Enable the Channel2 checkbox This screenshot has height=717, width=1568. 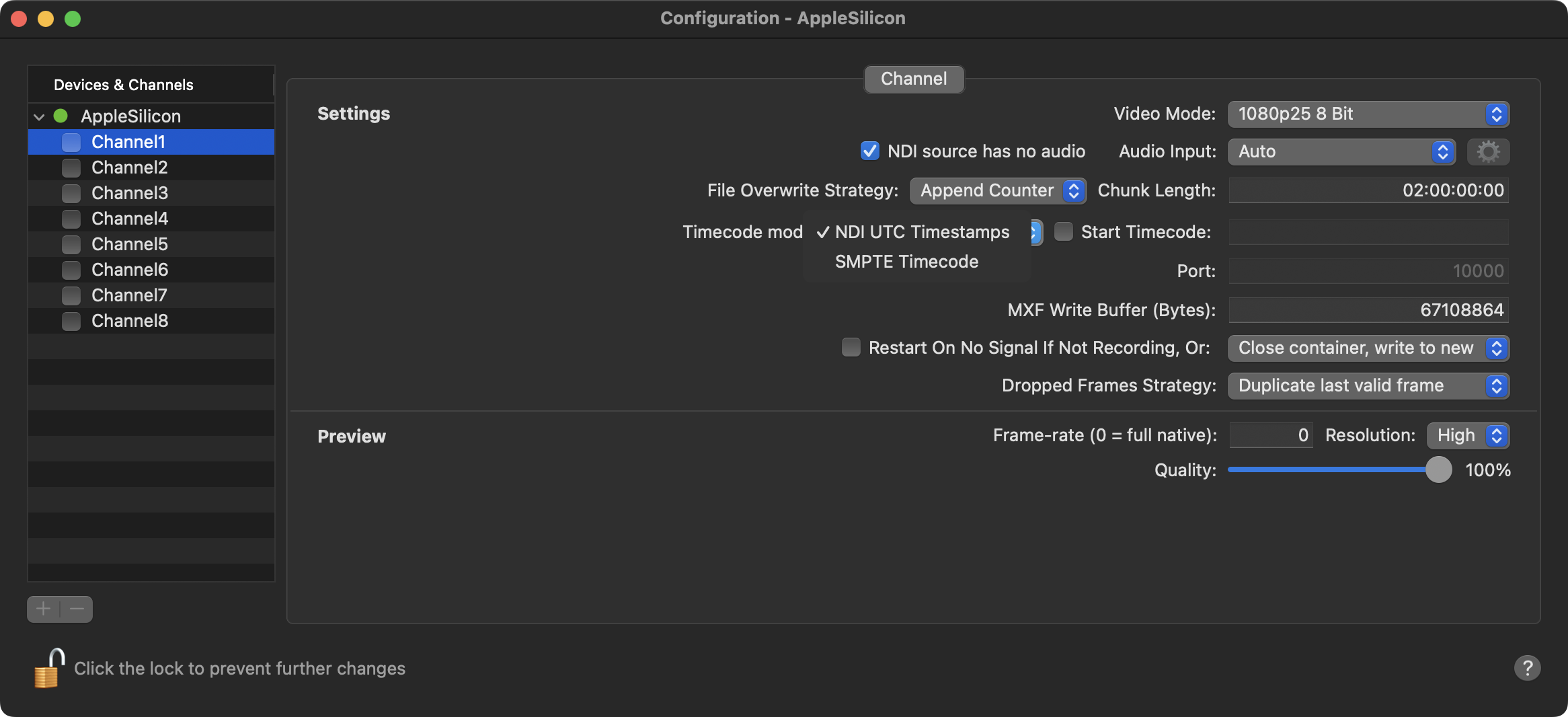(x=71, y=167)
